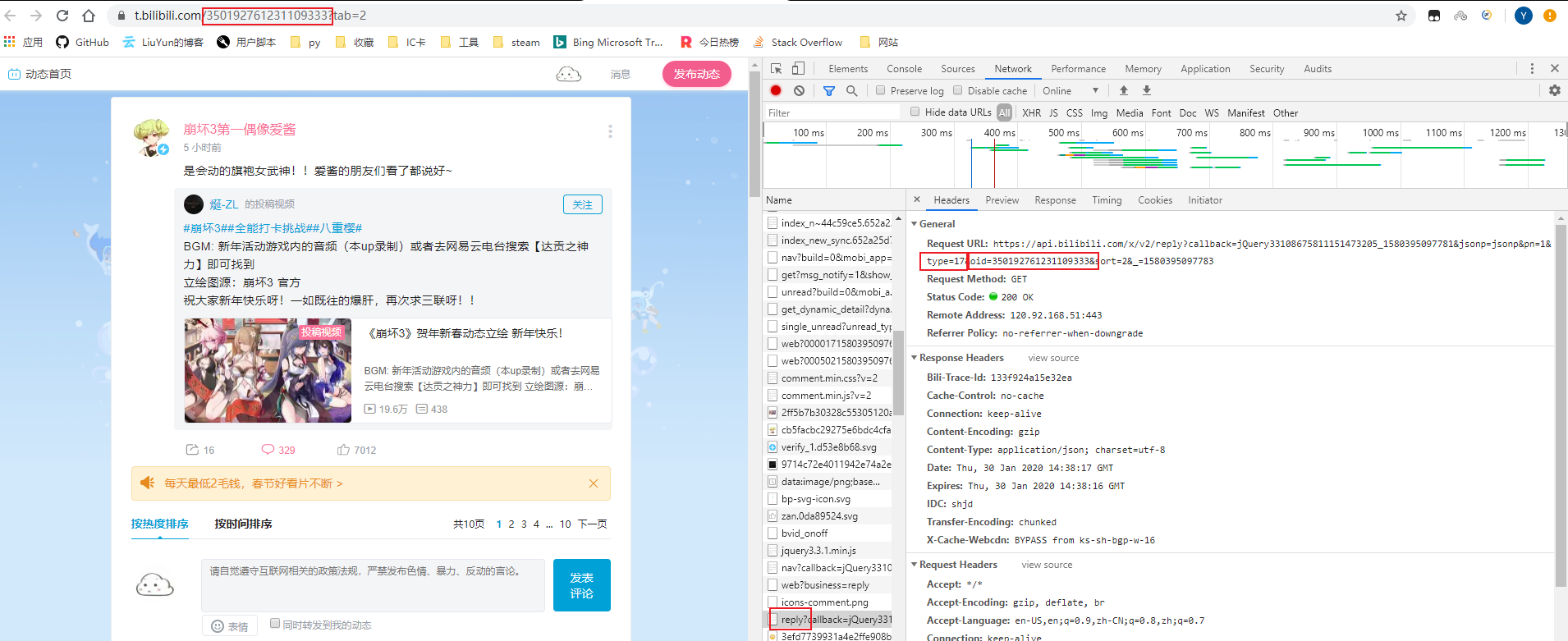Image resolution: width=1568 pixels, height=641 pixels.
Task: Select checkbox beside web?business=reply request
Action: (773, 585)
